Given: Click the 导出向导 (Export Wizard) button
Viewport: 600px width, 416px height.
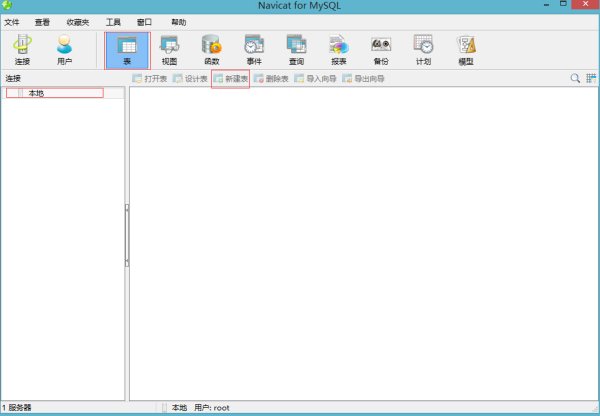Looking at the screenshot, I should coord(363,78).
